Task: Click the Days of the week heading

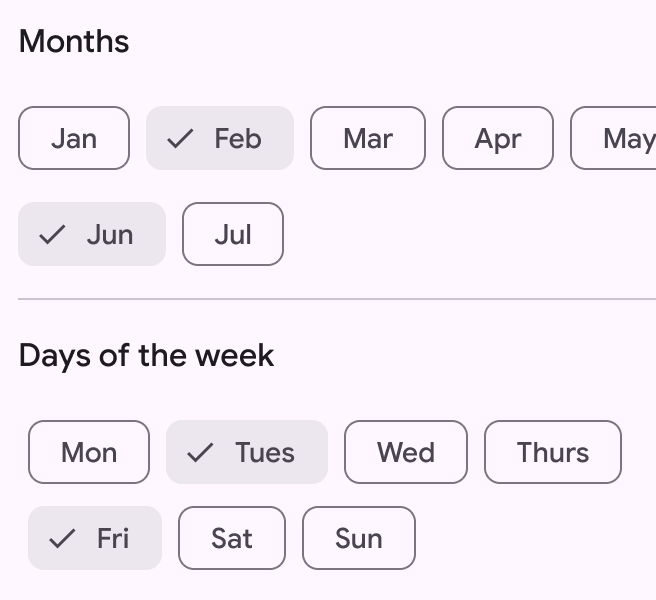Action: (x=146, y=356)
